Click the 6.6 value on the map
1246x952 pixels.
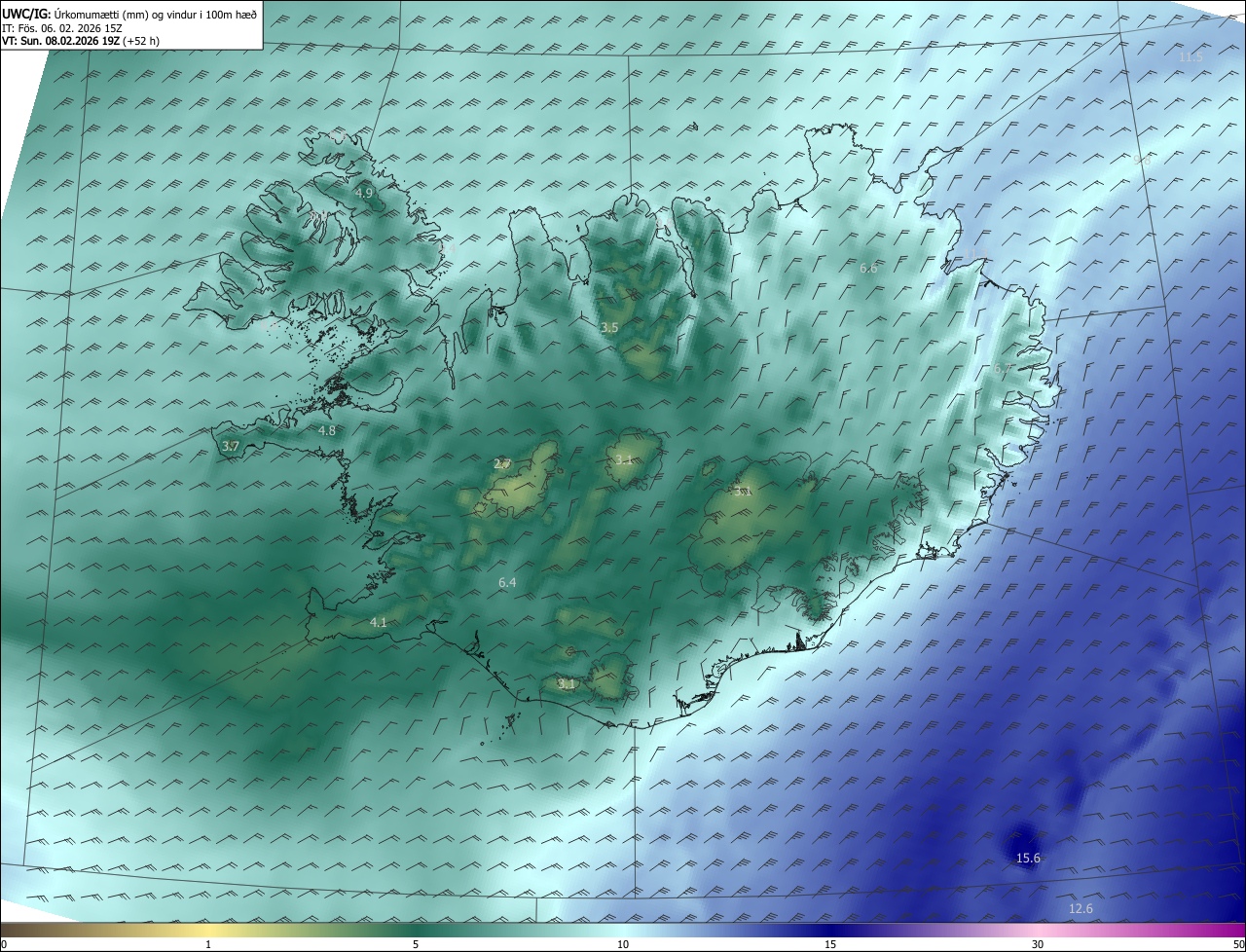(868, 268)
